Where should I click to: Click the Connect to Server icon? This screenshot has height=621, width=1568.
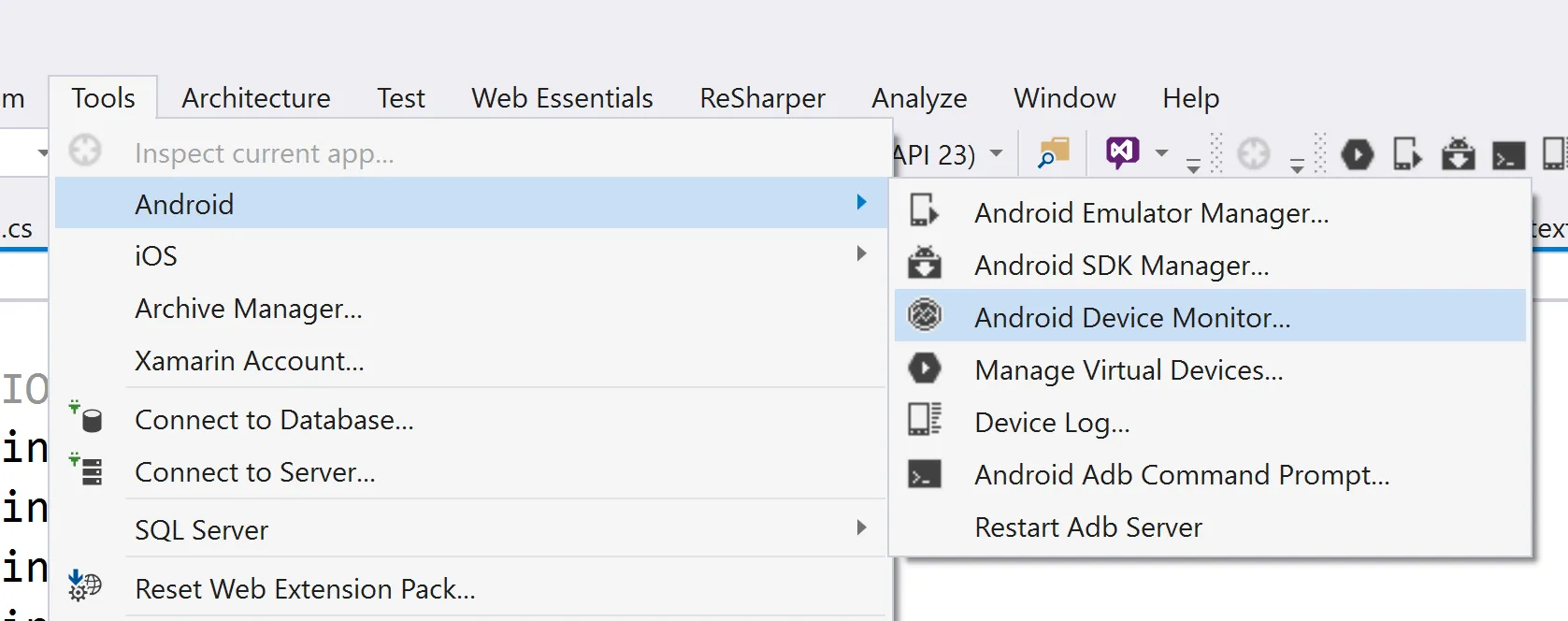86,469
